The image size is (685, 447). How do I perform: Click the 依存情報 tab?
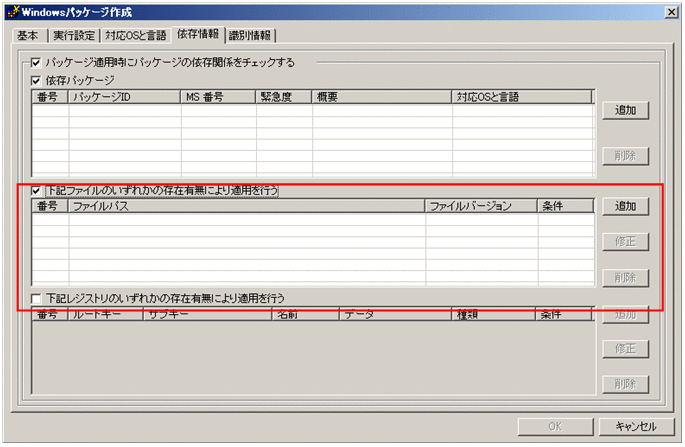pyautogui.click(x=196, y=35)
